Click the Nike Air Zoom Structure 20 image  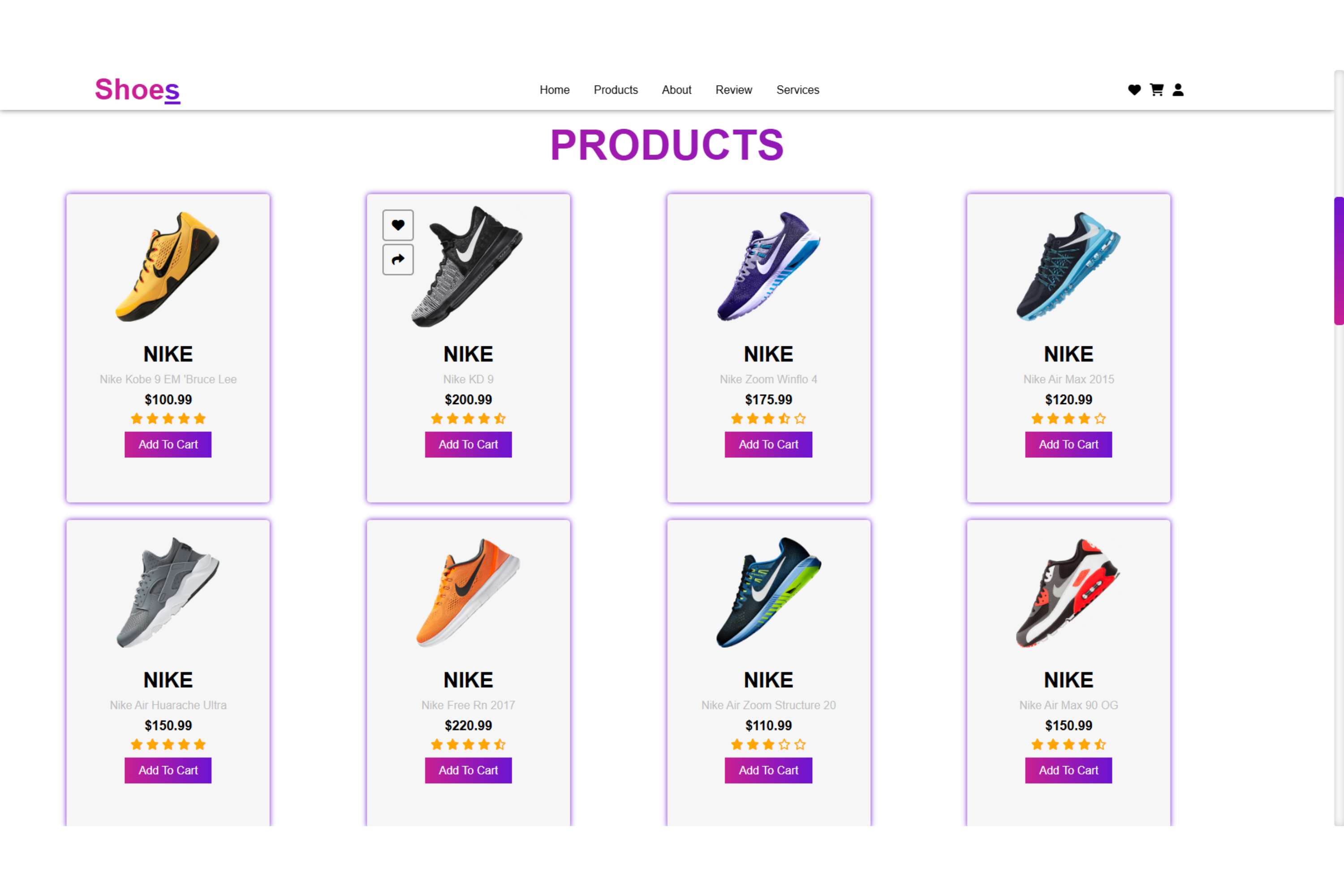click(x=768, y=592)
